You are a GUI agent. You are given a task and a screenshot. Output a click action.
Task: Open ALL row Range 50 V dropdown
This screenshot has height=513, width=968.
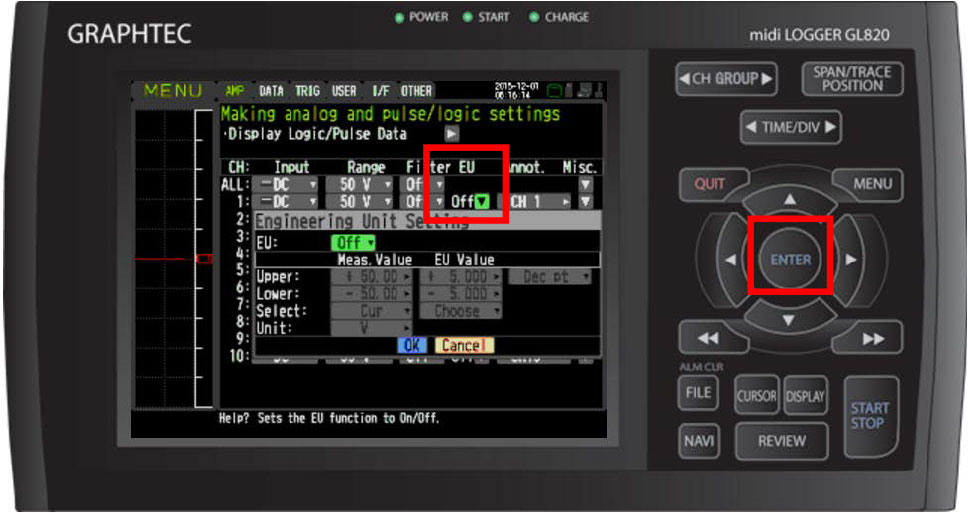(359, 185)
